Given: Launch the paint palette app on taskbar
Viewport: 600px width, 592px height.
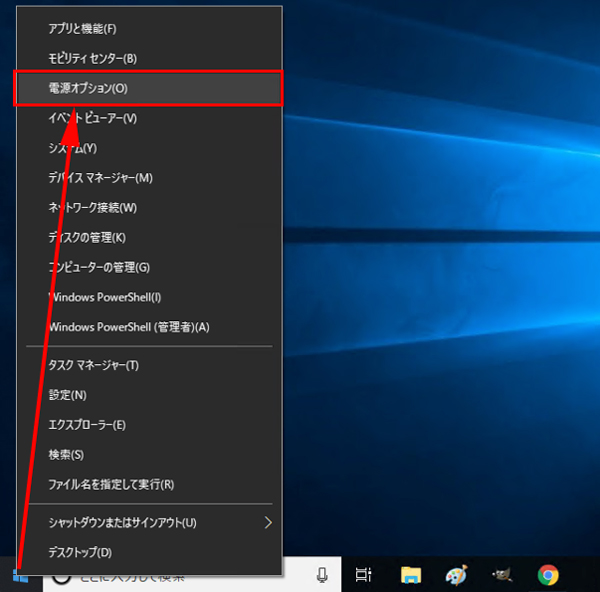Looking at the screenshot, I should 457,575.
